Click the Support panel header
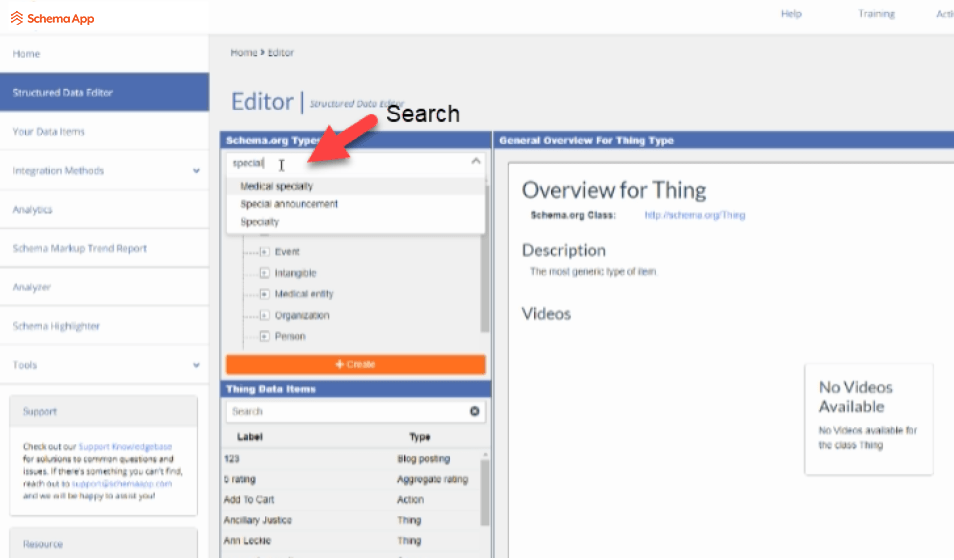The height and width of the screenshot is (560, 954). pos(103,411)
